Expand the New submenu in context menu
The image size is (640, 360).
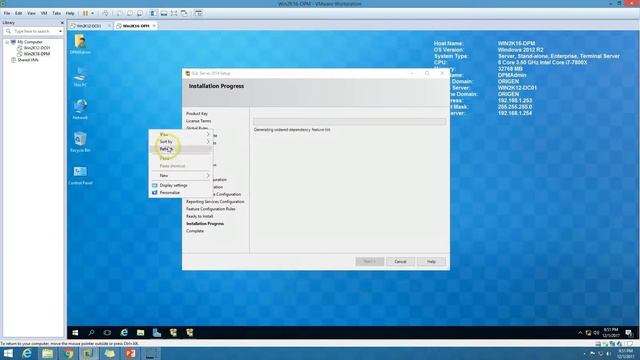coord(181,176)
